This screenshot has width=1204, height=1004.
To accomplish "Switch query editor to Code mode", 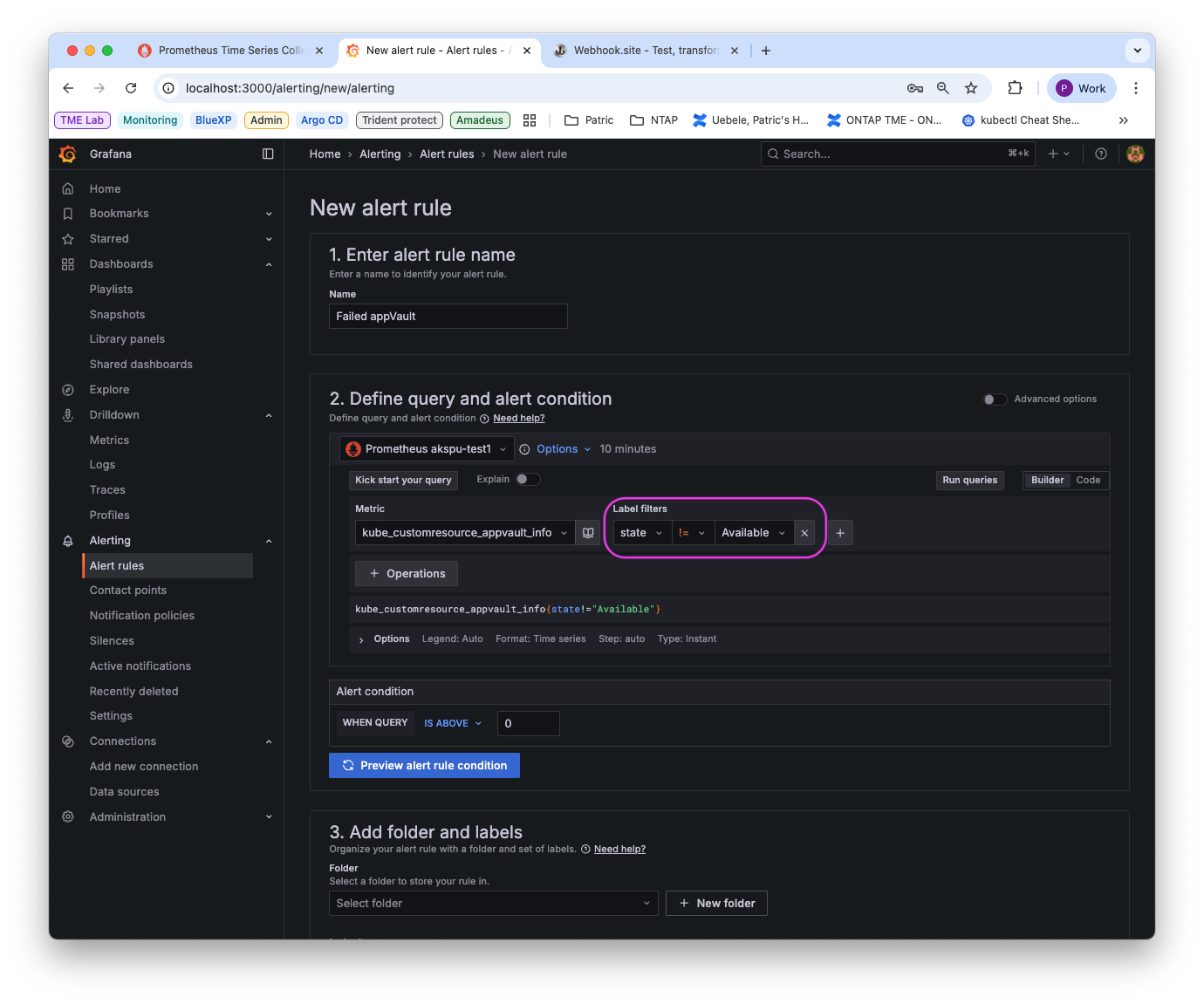I will point(1088,481).
